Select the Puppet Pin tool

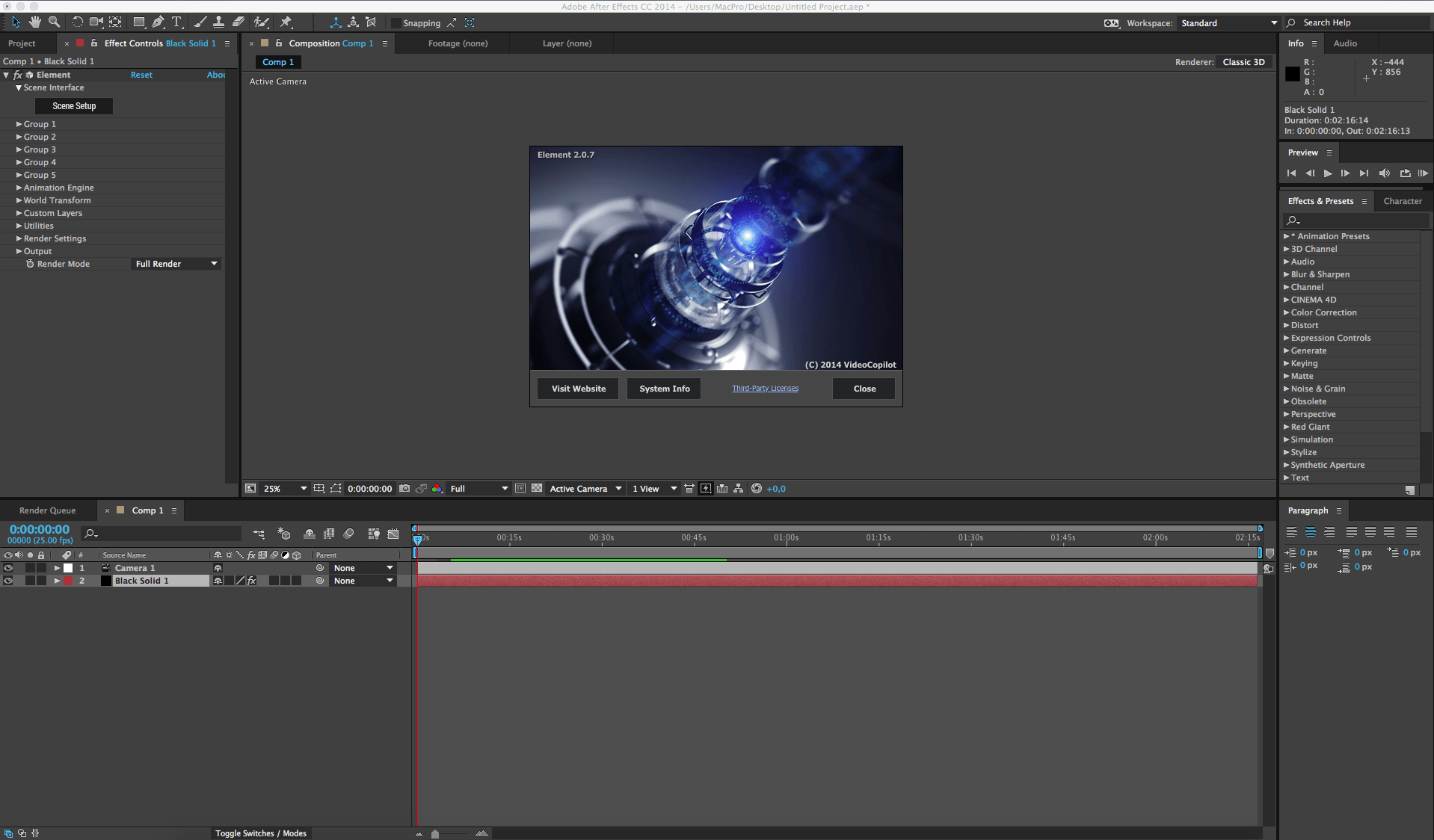click(286, 22)
